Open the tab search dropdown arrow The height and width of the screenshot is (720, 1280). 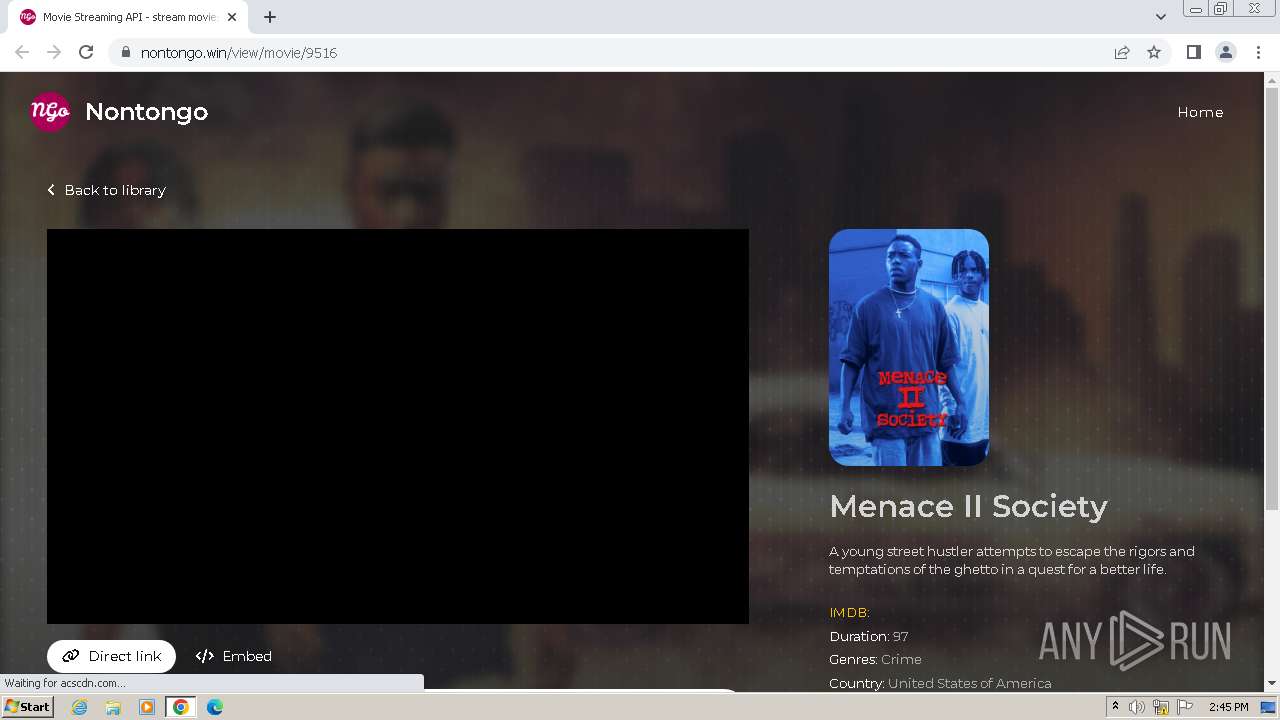tap(1161, 17)
